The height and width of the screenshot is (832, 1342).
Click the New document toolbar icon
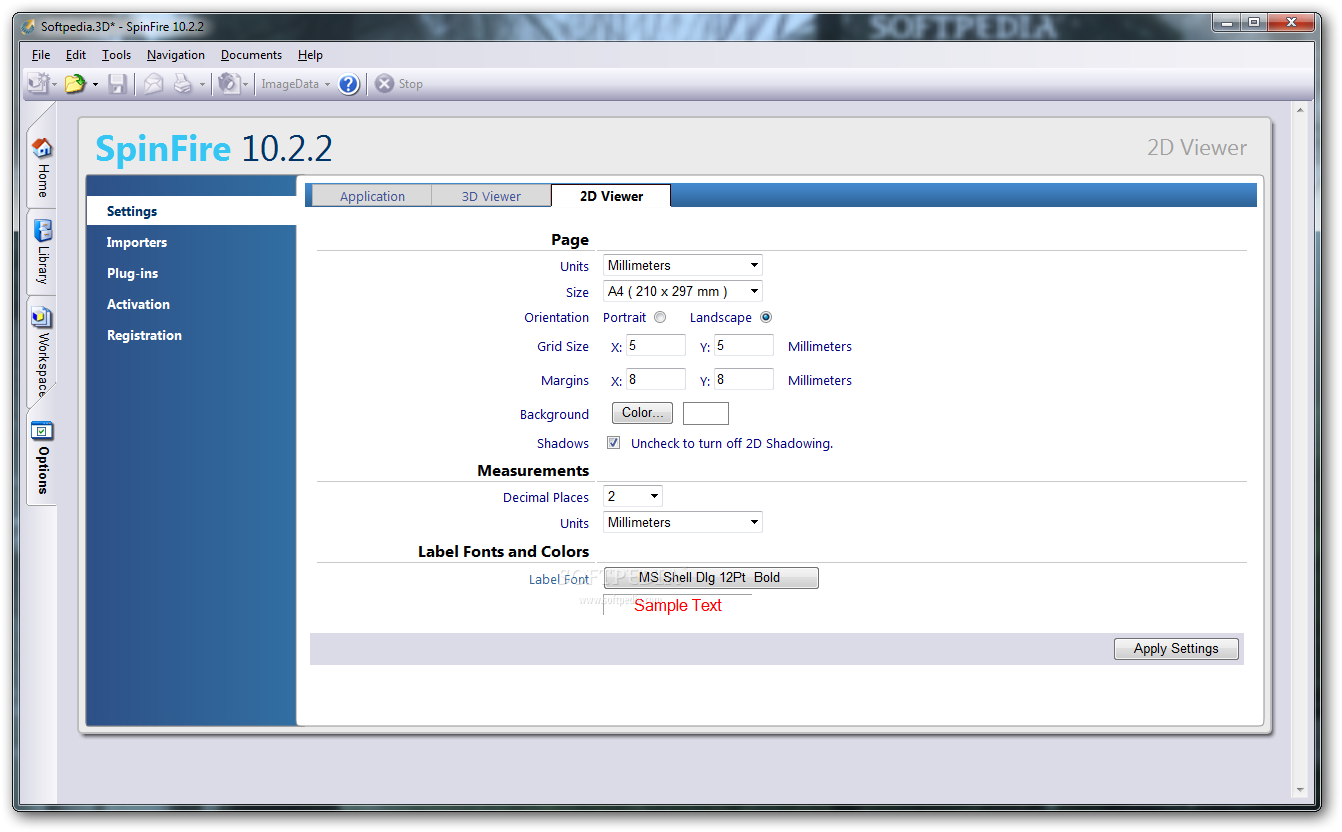(x=37, y=84)
